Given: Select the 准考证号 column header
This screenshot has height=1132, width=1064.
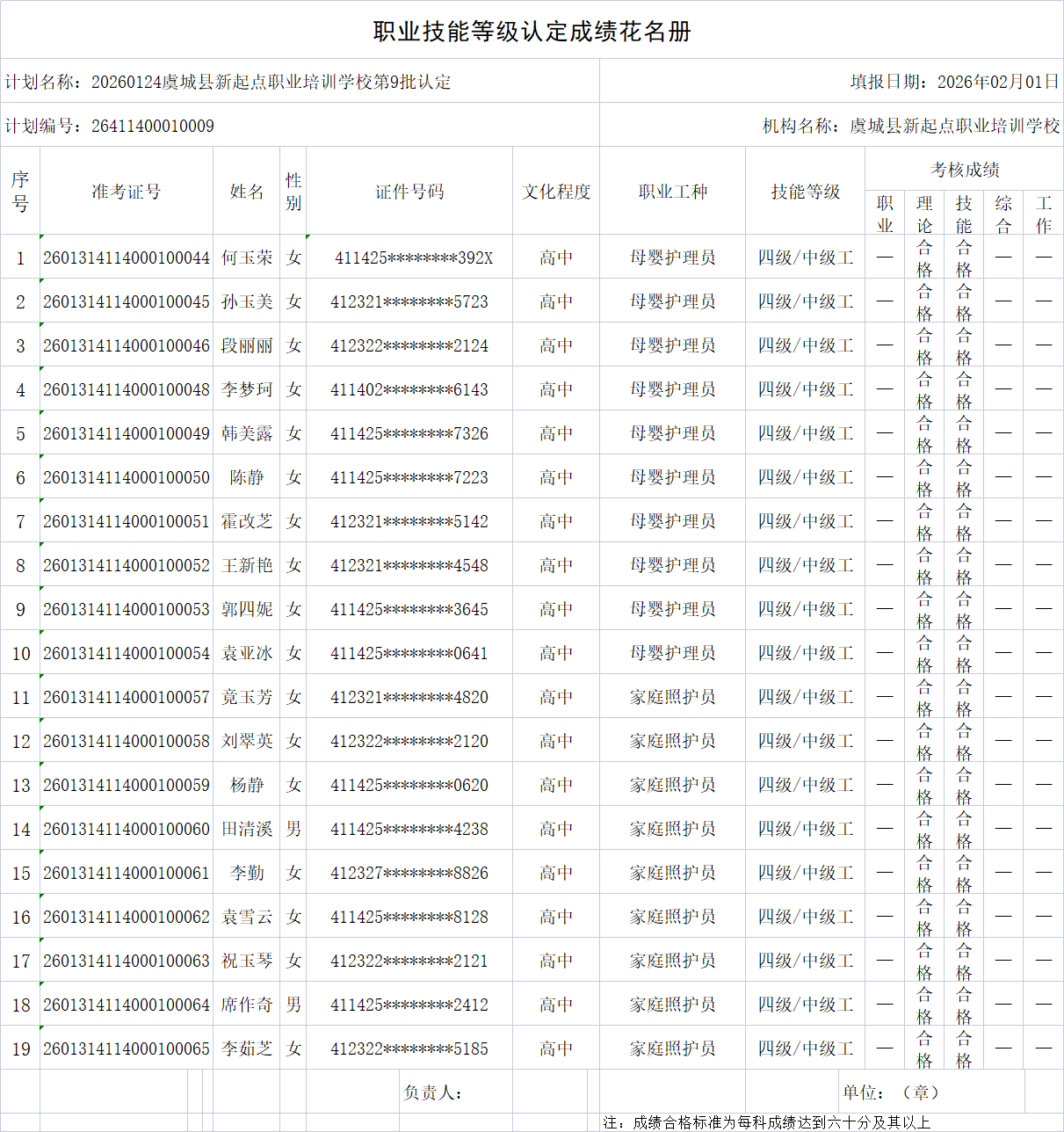Looking at the screenshot, I should coord(127,191).
